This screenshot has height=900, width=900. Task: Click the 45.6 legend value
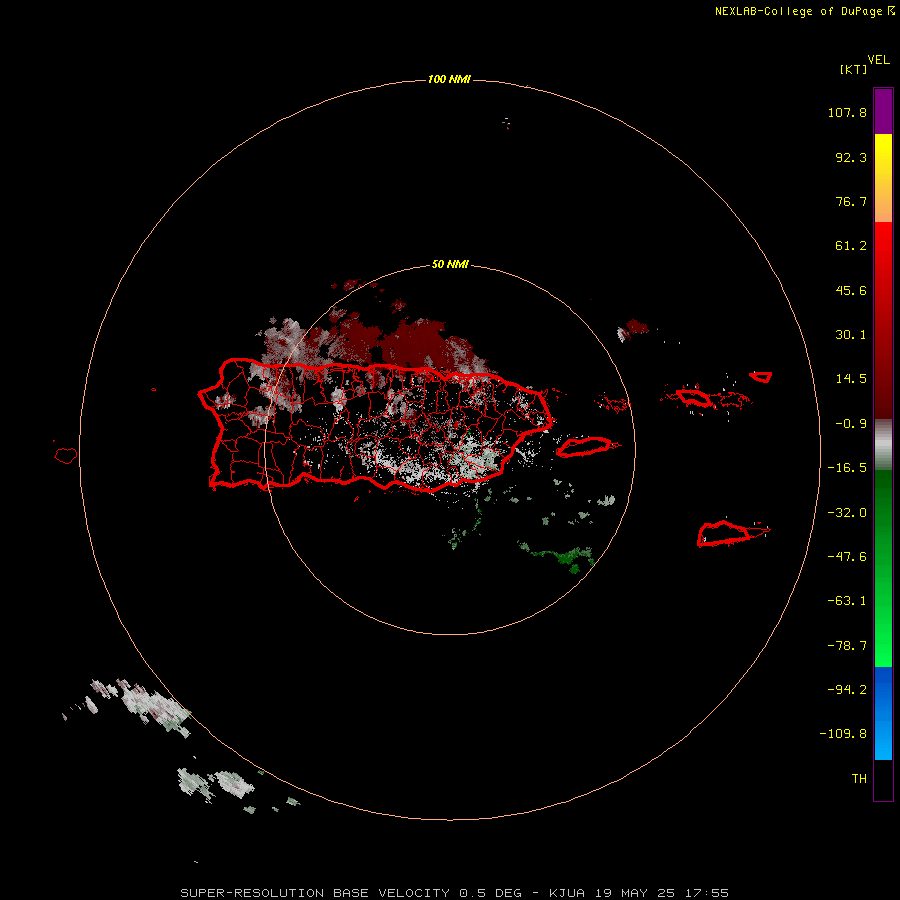(x=851, y=290)
